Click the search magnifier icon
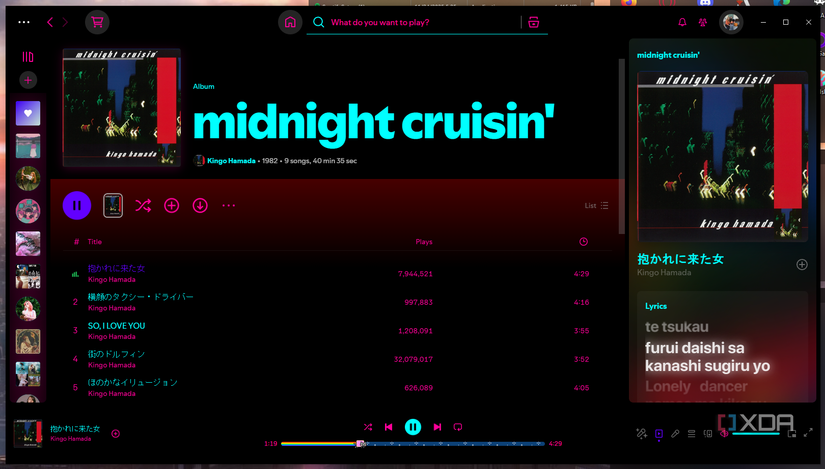The height and width of the screenshot is (469, 825). coord(318,22)
